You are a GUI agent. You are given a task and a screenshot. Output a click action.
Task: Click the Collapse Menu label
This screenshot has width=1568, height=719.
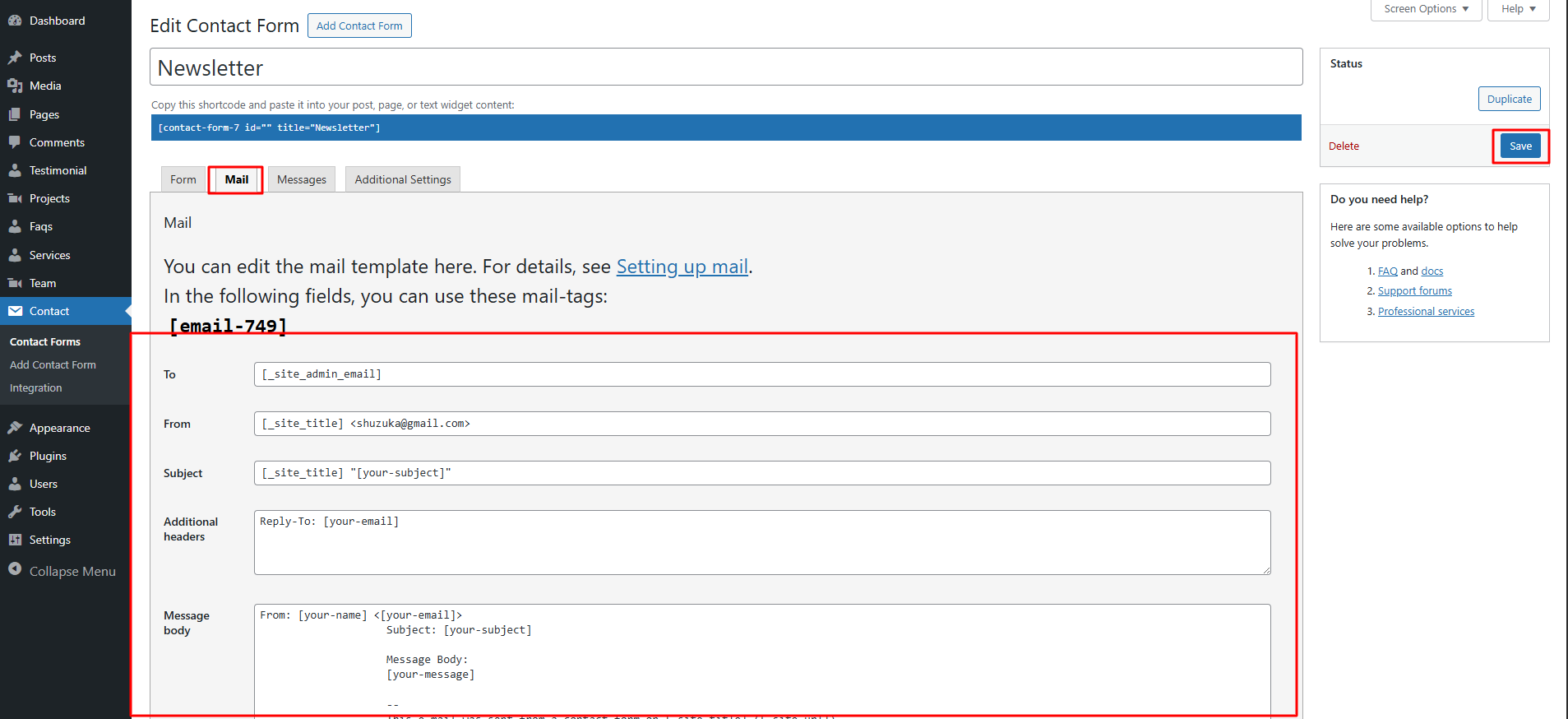(72, 571)
